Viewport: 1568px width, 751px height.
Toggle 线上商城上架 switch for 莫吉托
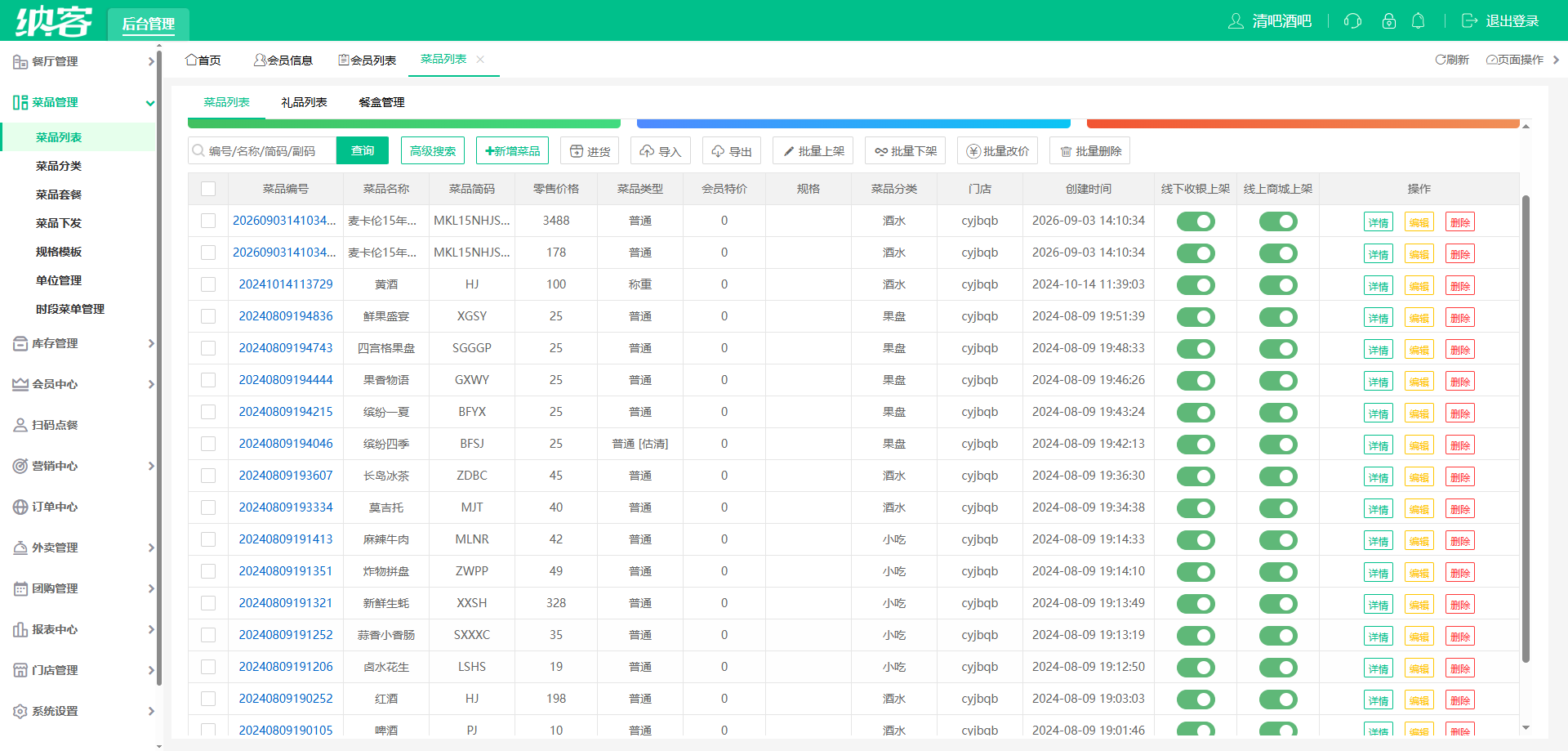1278,508
